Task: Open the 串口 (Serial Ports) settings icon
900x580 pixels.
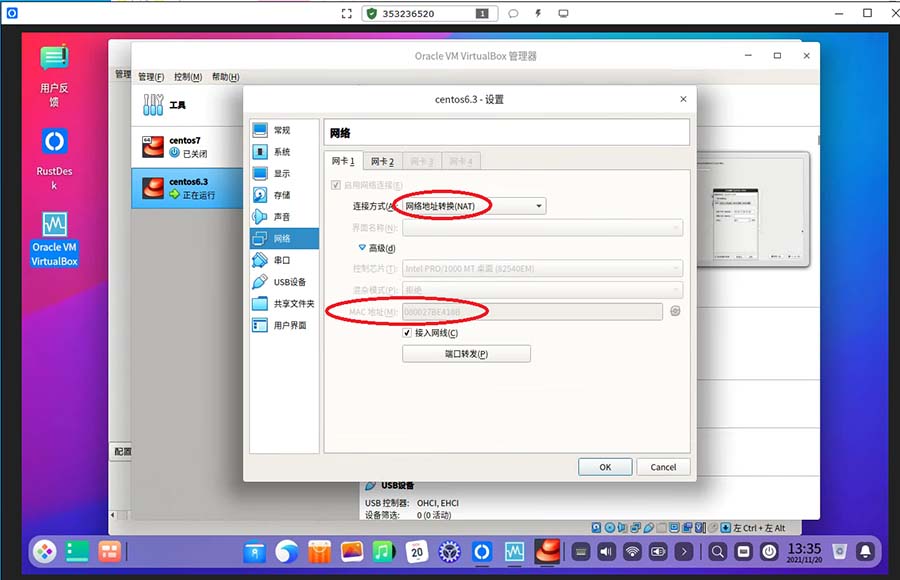Action: [260, 260]
